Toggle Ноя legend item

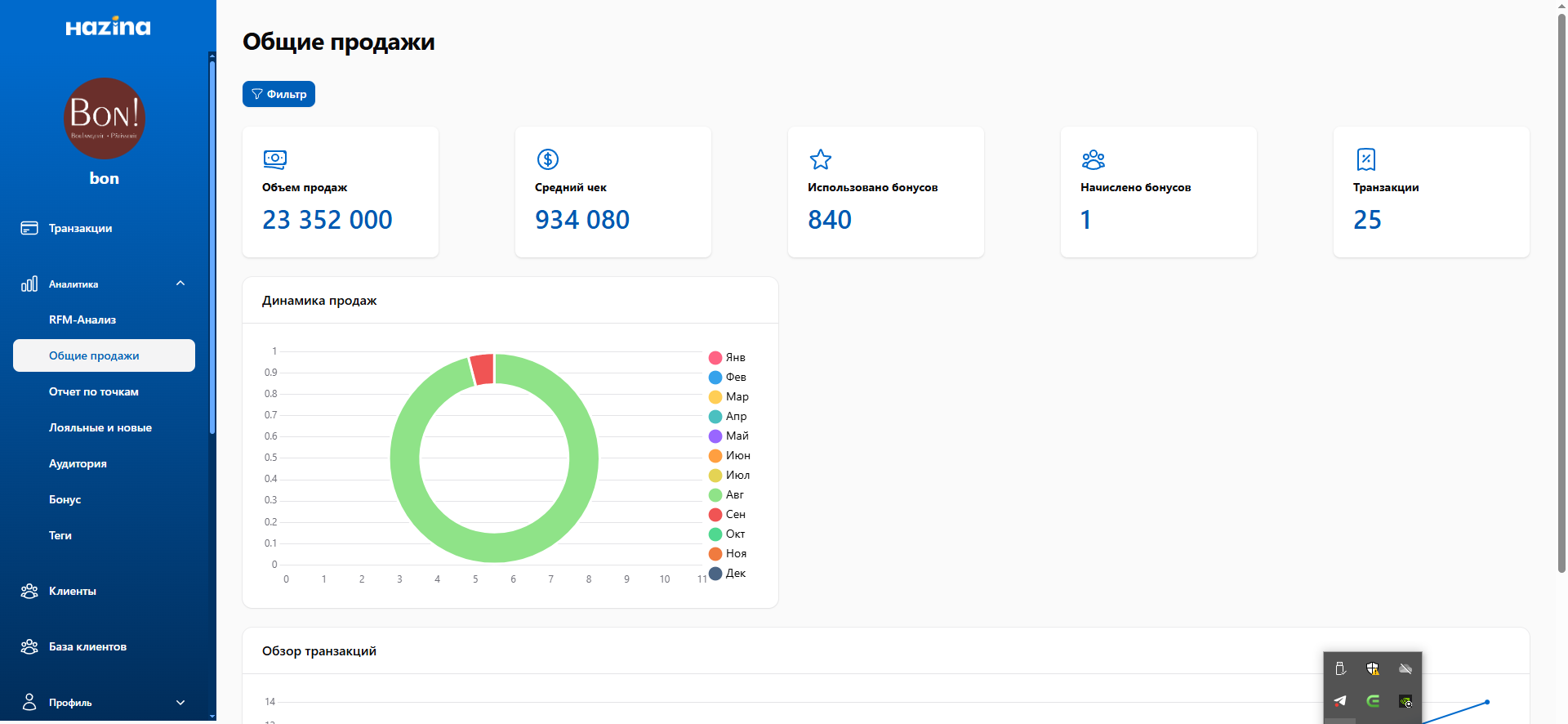pyautogui.click(x=728, y=553)
